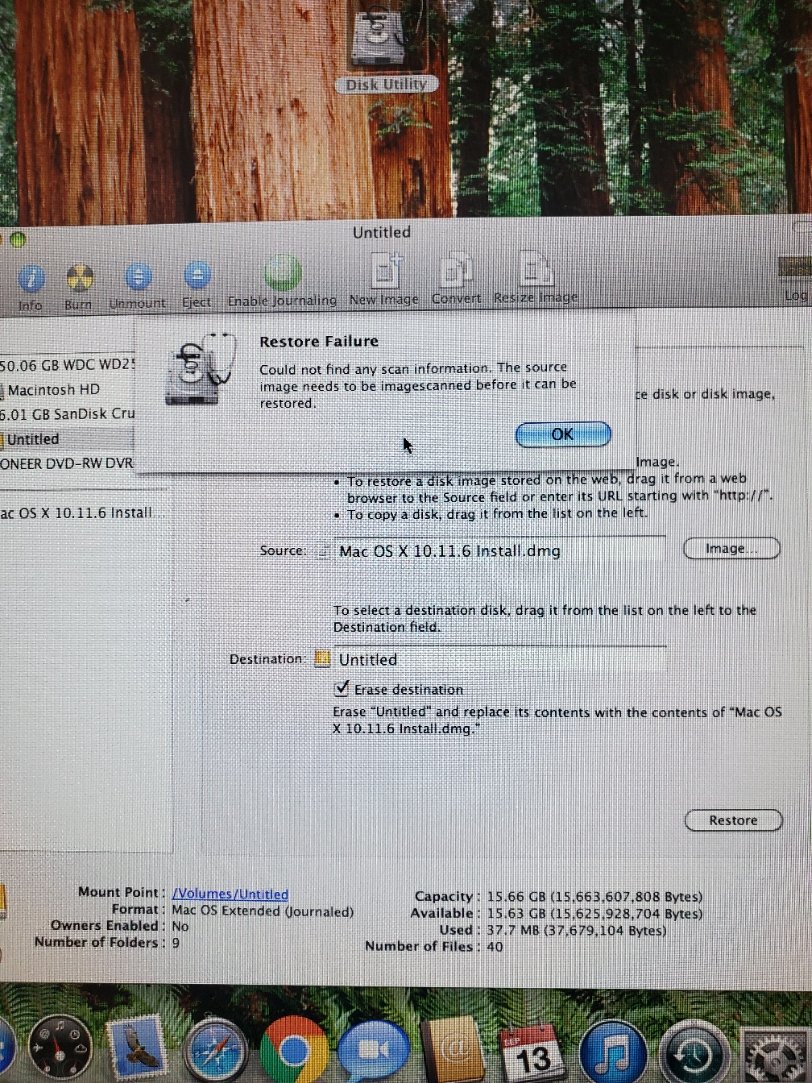The image size is (812, 1083).
Task: Open Dashboard from the dock
Action: (x=60, y=1047)
